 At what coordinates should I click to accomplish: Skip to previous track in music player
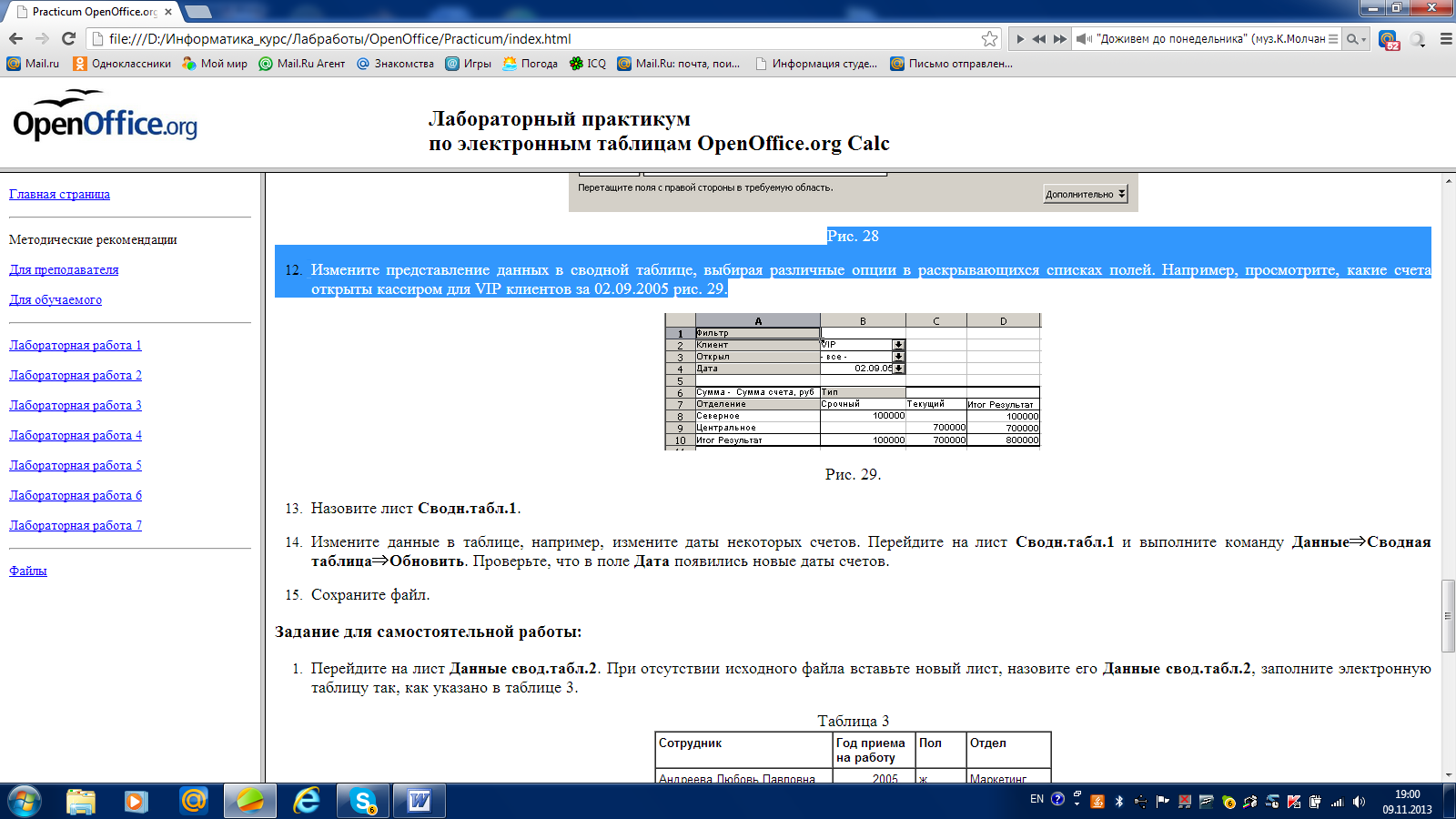click(x=1039, y=39)
